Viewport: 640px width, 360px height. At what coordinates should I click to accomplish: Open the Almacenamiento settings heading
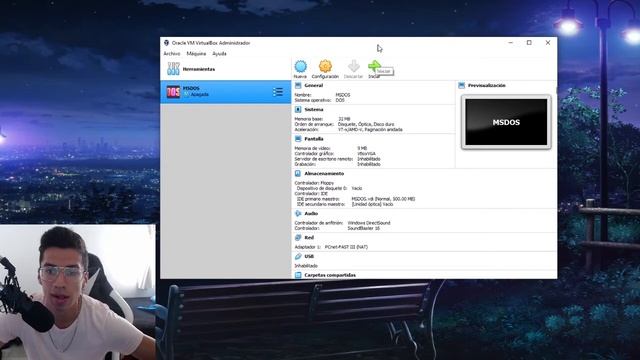(324, 173)
